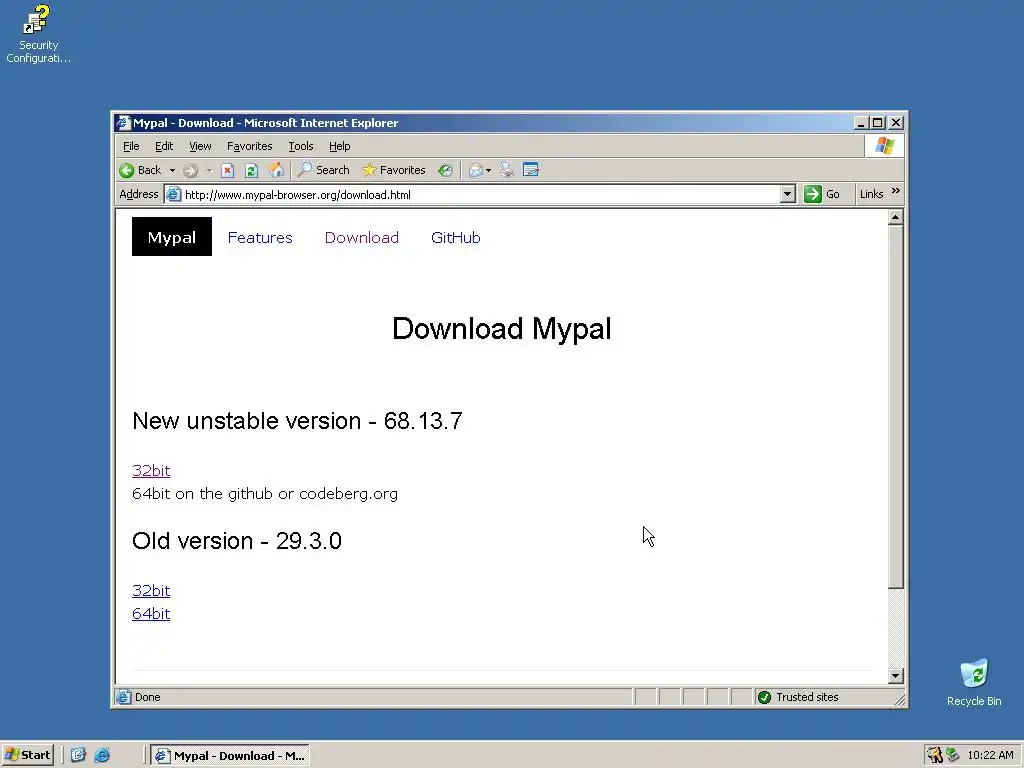Minimize the Internet Explorer window

(861, 123)
